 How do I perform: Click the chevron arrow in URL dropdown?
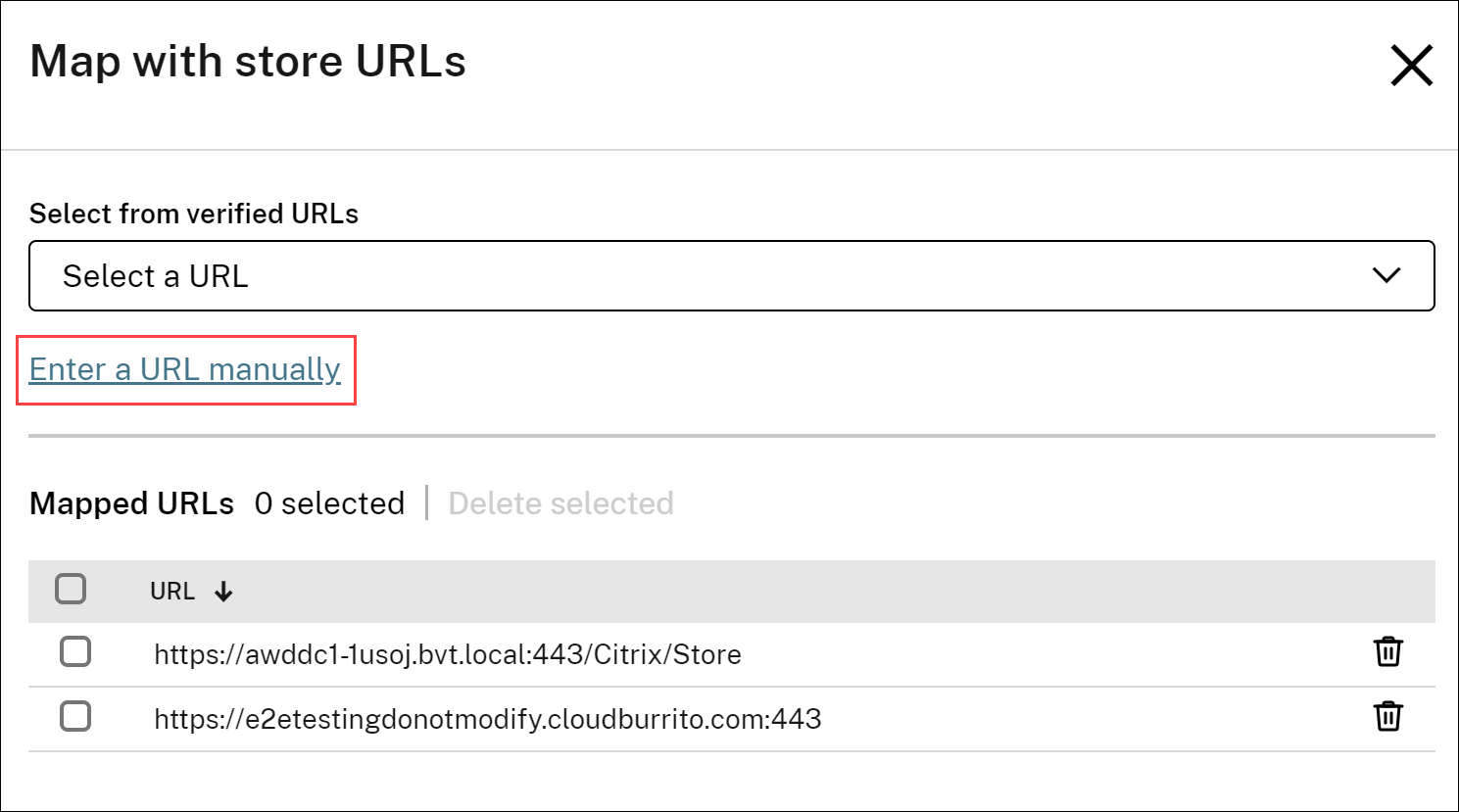[1386, 276]
